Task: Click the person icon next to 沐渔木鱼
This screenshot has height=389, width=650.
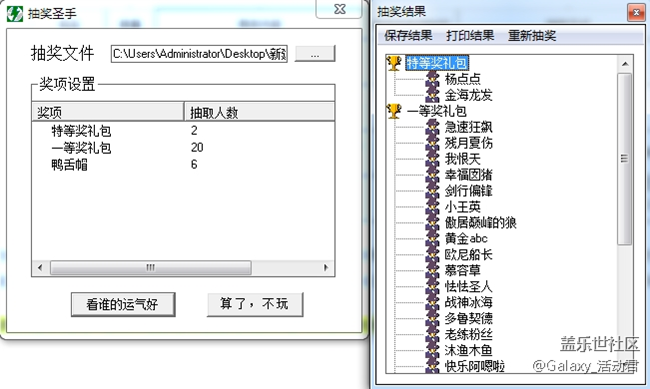Action: pyautogui.click(x=433, y=350)
